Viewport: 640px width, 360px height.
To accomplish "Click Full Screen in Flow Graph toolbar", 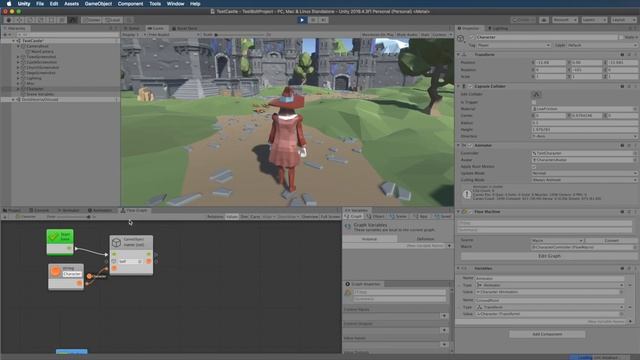I will click(x=330, y=217).
